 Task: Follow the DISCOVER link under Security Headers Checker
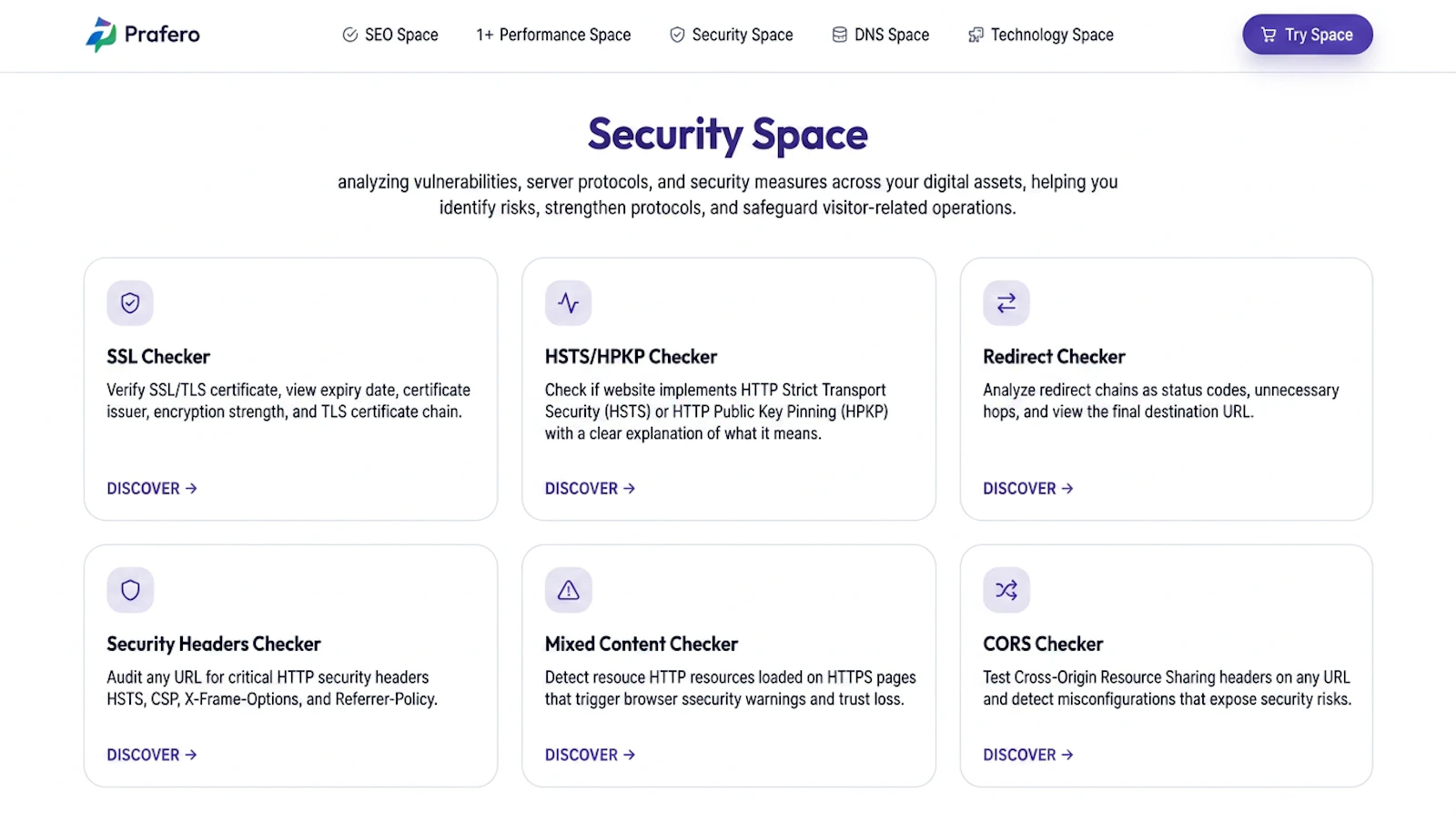coord(152,755)
